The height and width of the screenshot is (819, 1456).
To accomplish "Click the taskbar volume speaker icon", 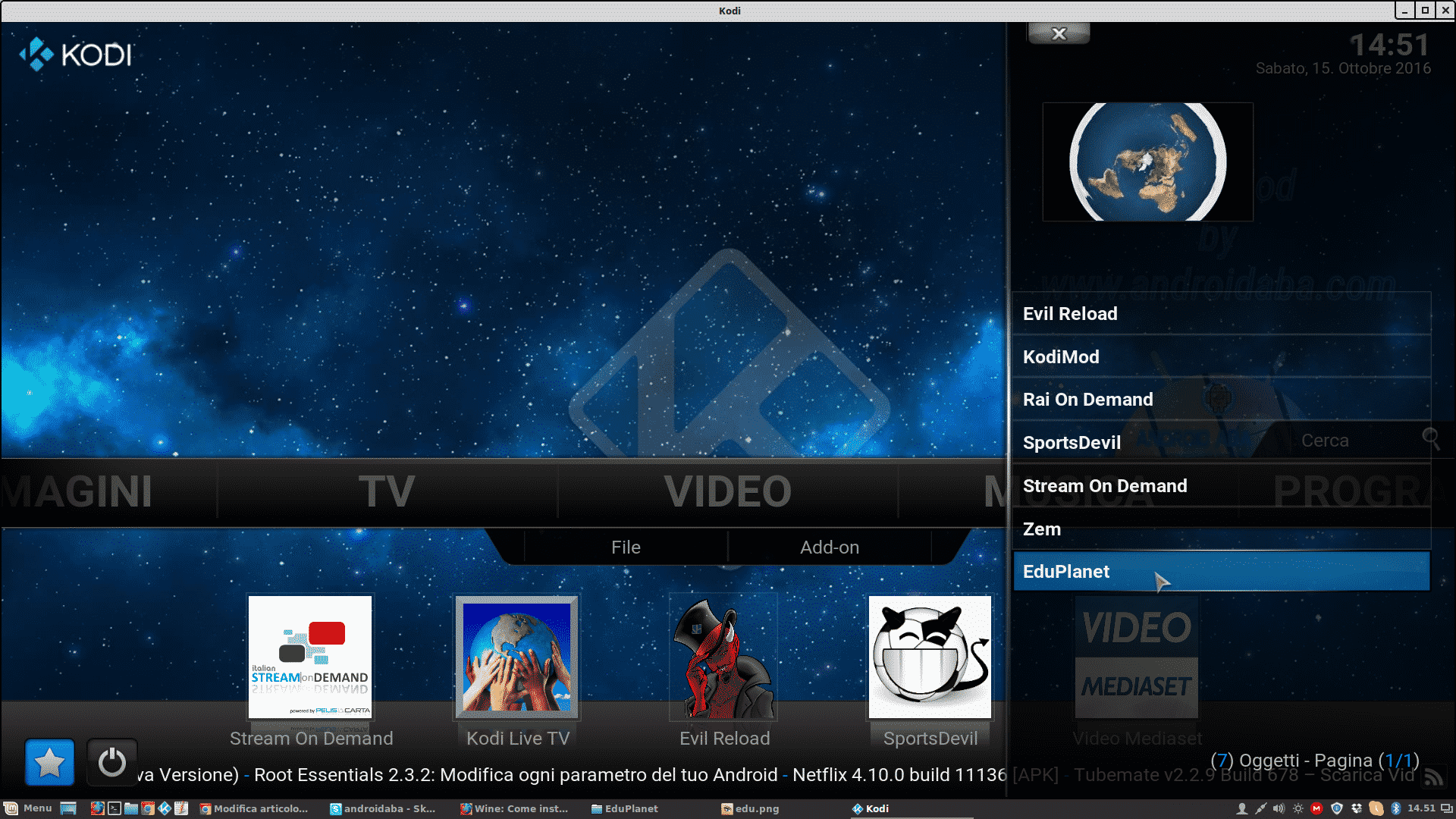I will [x=1279, y=808].
